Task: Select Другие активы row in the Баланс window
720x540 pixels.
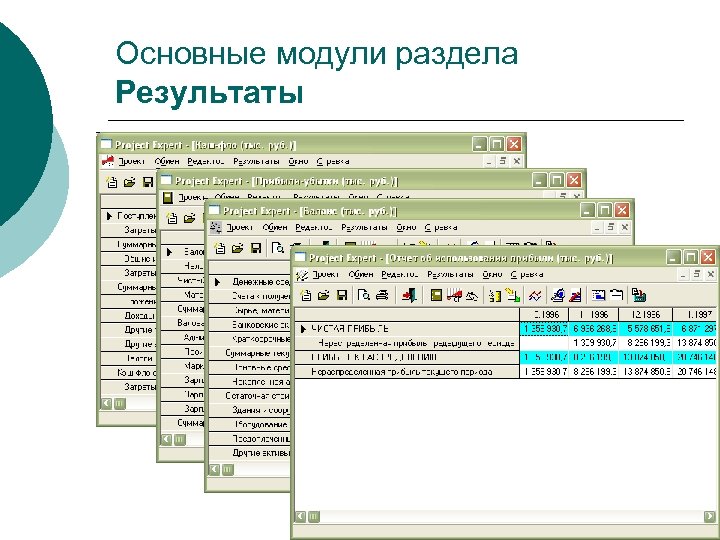Action: pos(250,453)
